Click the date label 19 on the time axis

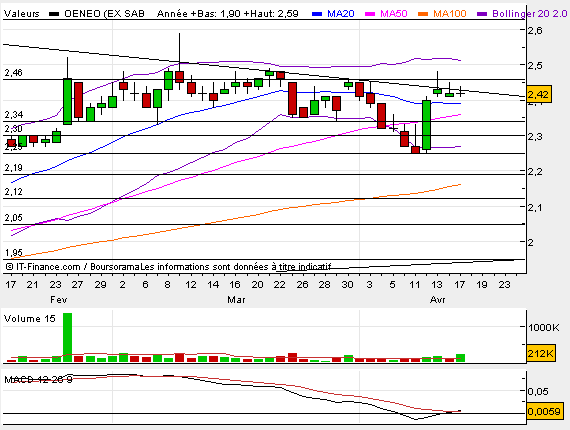tap(482, 285)
